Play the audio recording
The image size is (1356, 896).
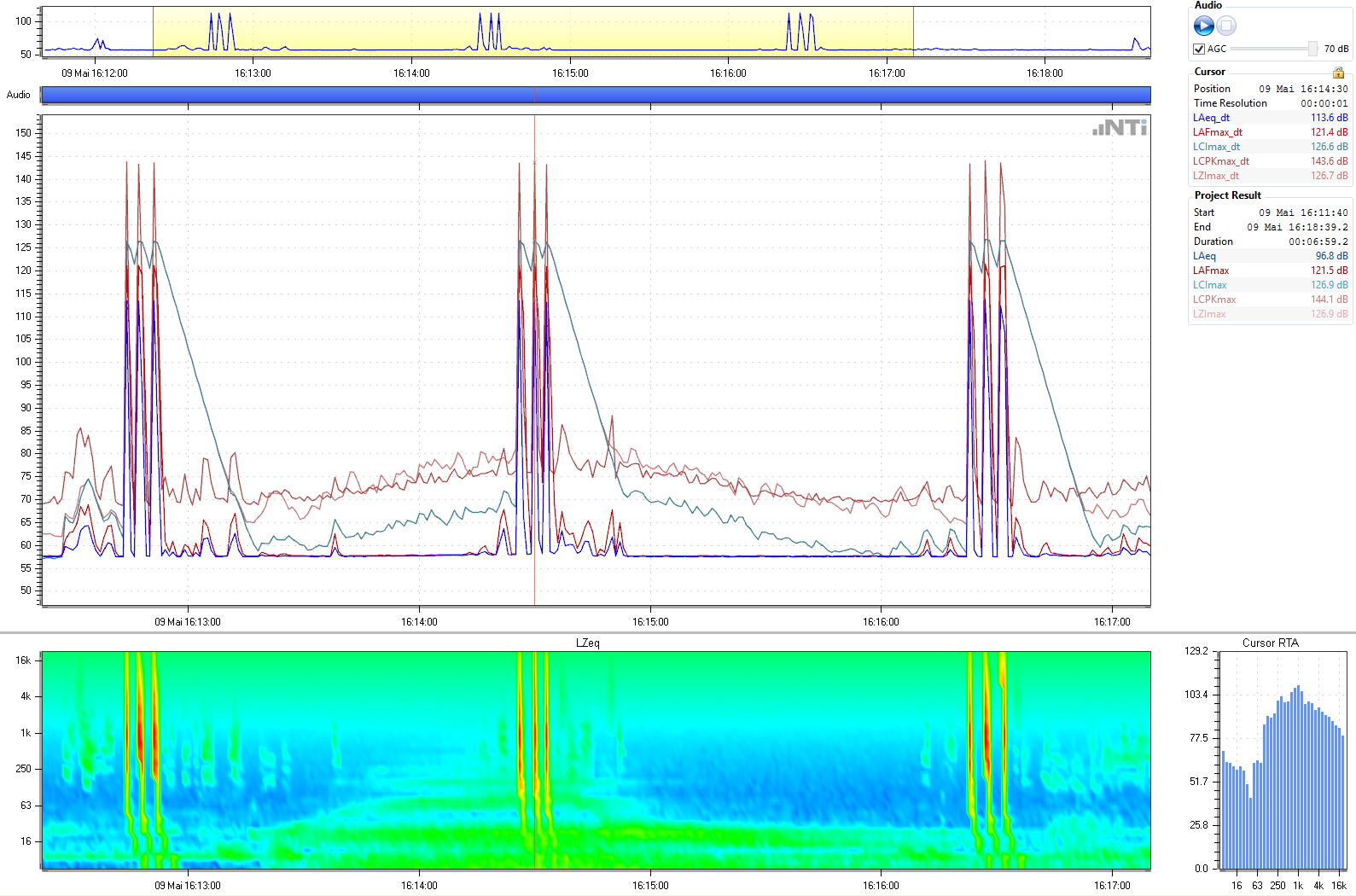pos(1203,26)
